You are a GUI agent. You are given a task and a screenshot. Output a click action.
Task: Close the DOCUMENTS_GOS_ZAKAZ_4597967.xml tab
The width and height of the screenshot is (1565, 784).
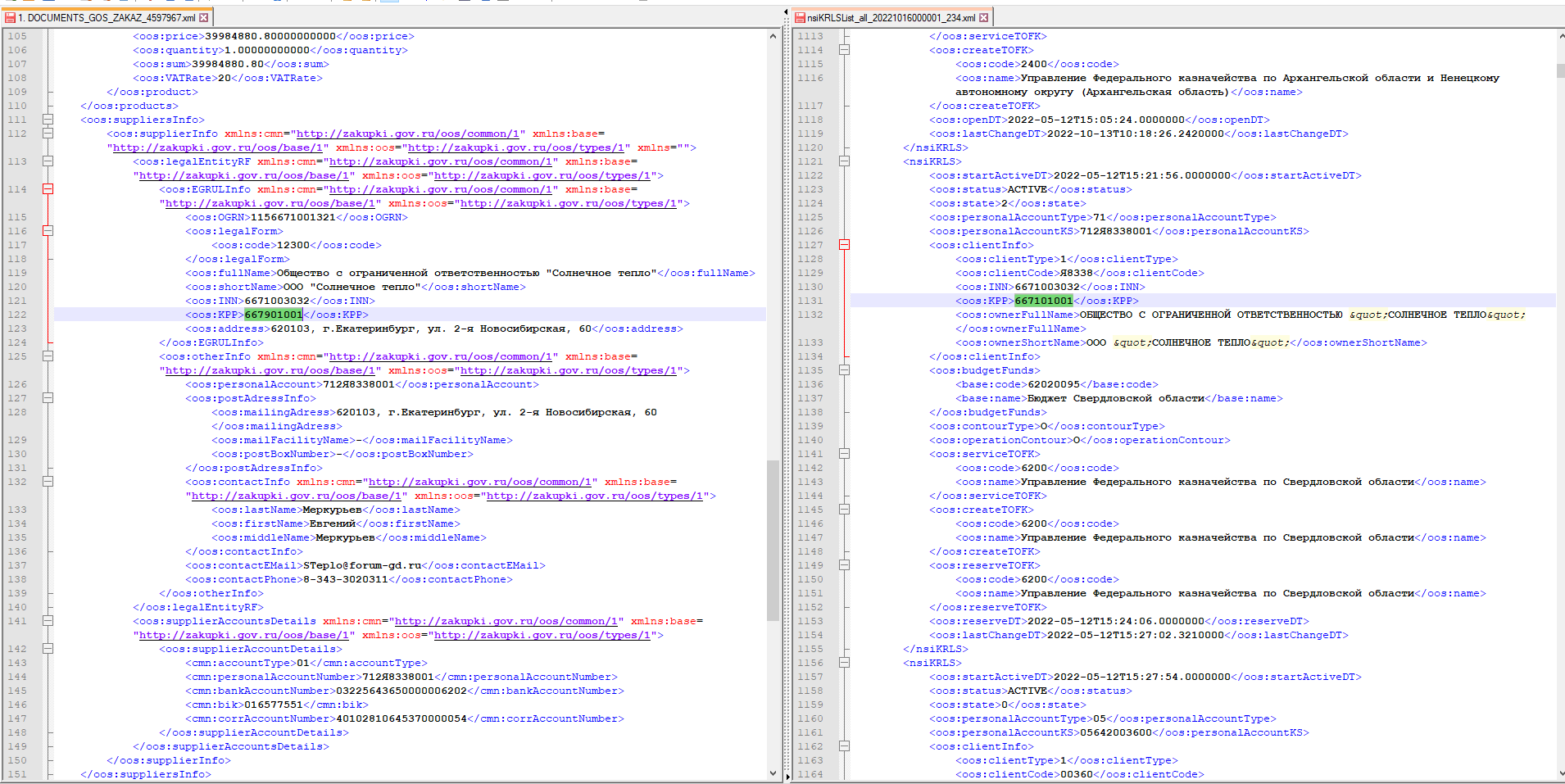pos(203,17)
